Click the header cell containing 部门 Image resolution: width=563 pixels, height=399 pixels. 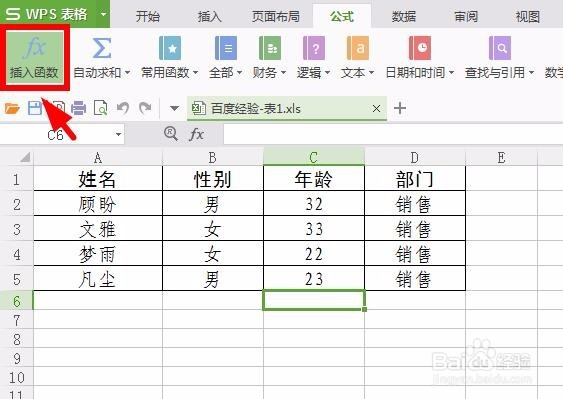[415, 178]
